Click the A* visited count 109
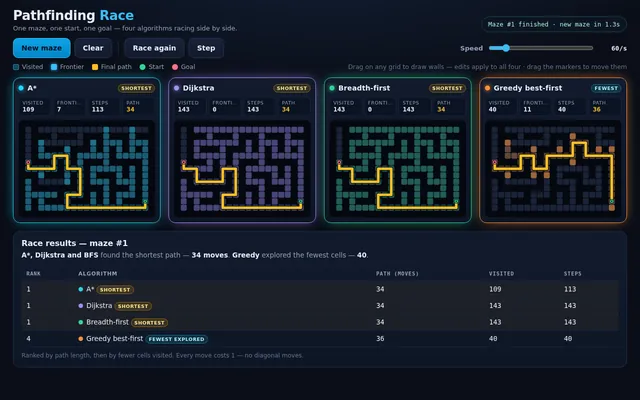This screenshot has width=640, height=400. pos(29,109)
